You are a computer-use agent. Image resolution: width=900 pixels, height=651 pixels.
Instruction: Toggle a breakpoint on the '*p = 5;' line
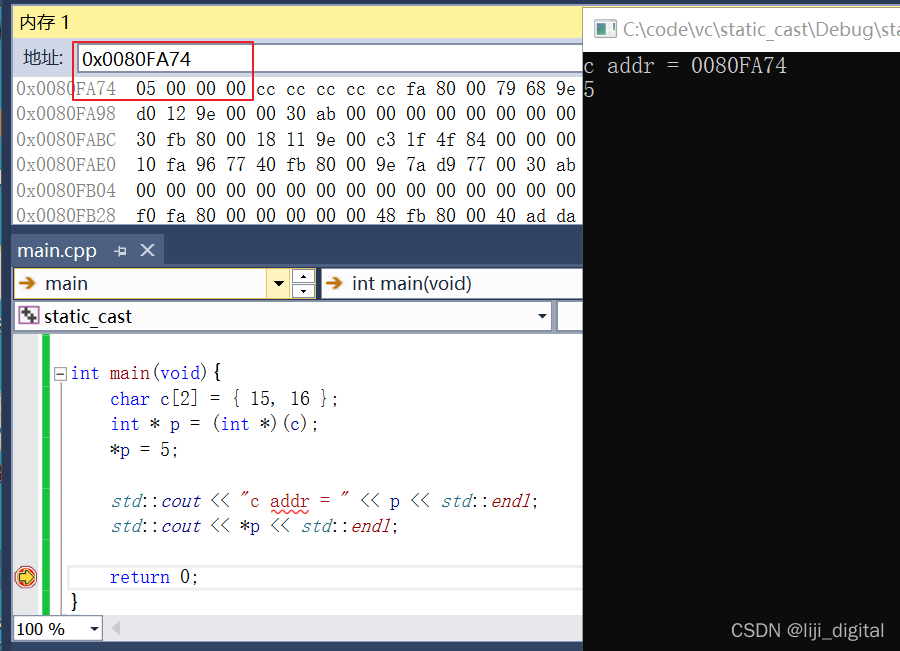coord(25,450)
